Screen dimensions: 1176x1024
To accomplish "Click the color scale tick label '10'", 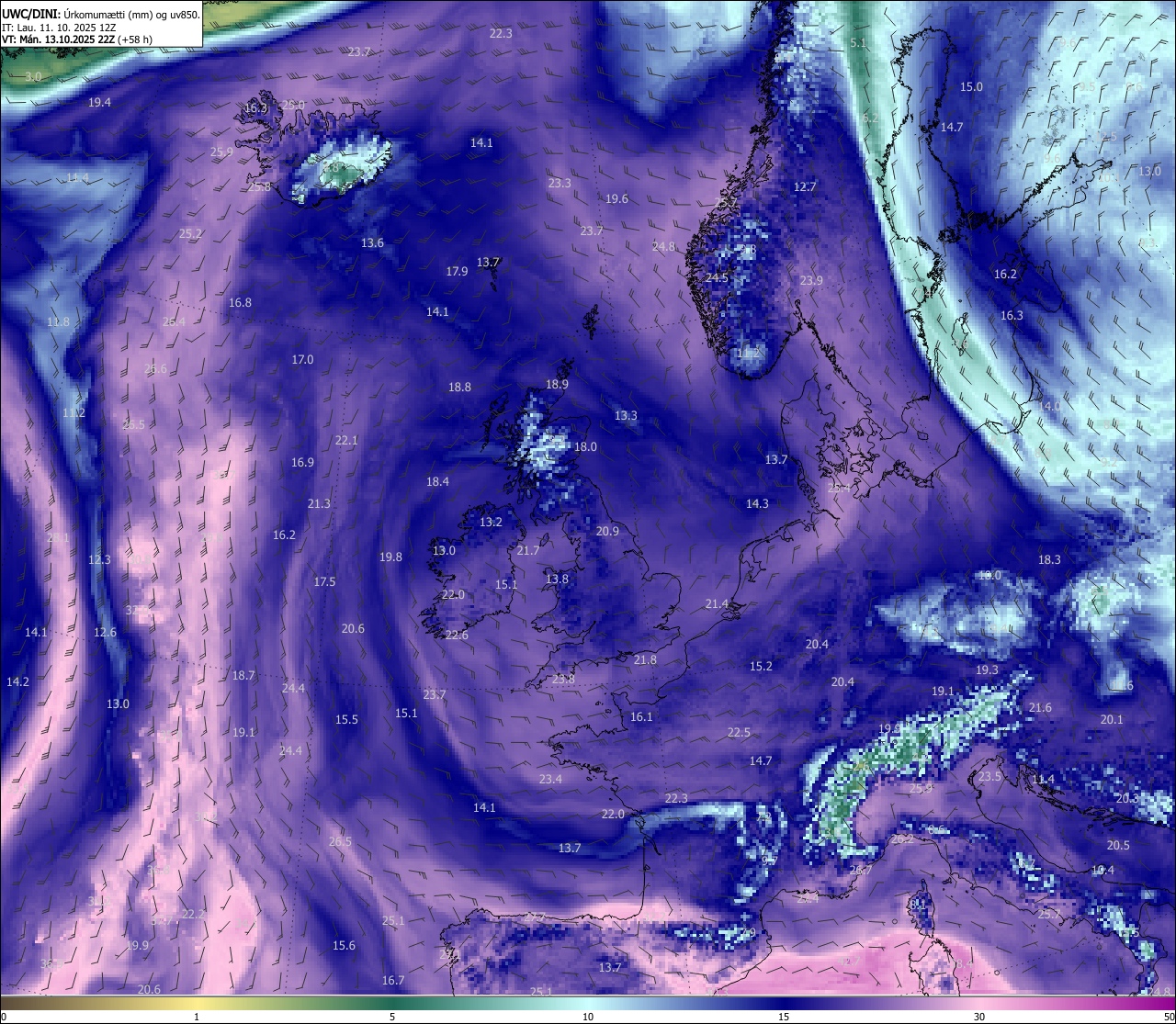I will pos(588,1016).
